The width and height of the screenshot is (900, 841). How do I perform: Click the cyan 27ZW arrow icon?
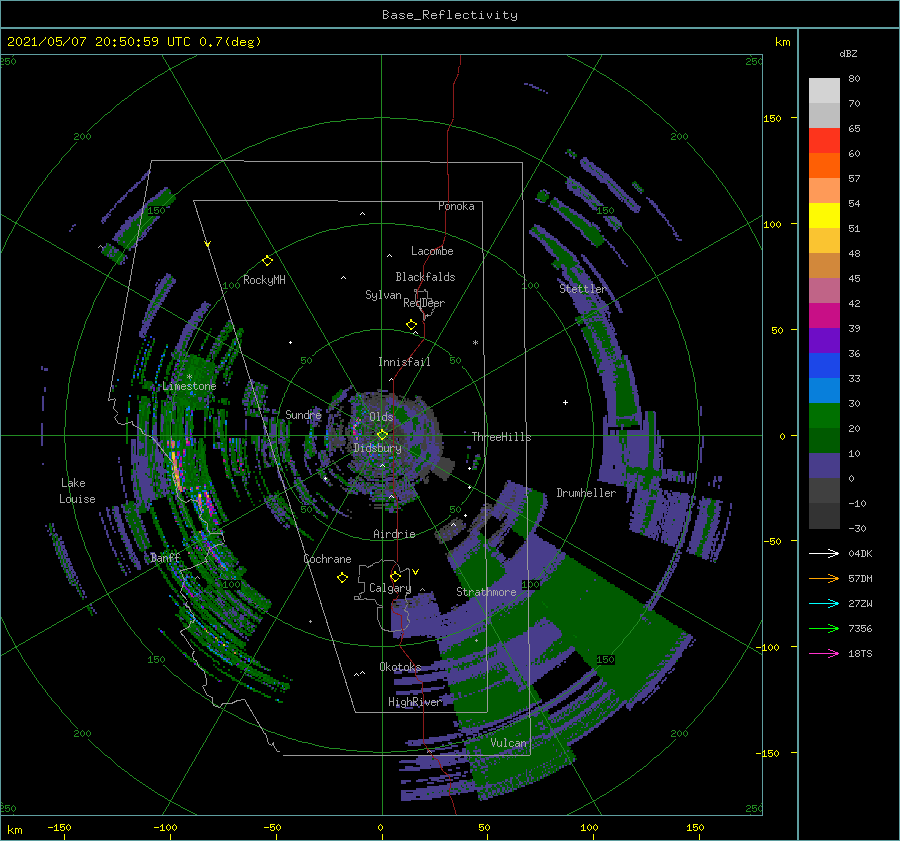pyautogui.click(x=824, y=603)
